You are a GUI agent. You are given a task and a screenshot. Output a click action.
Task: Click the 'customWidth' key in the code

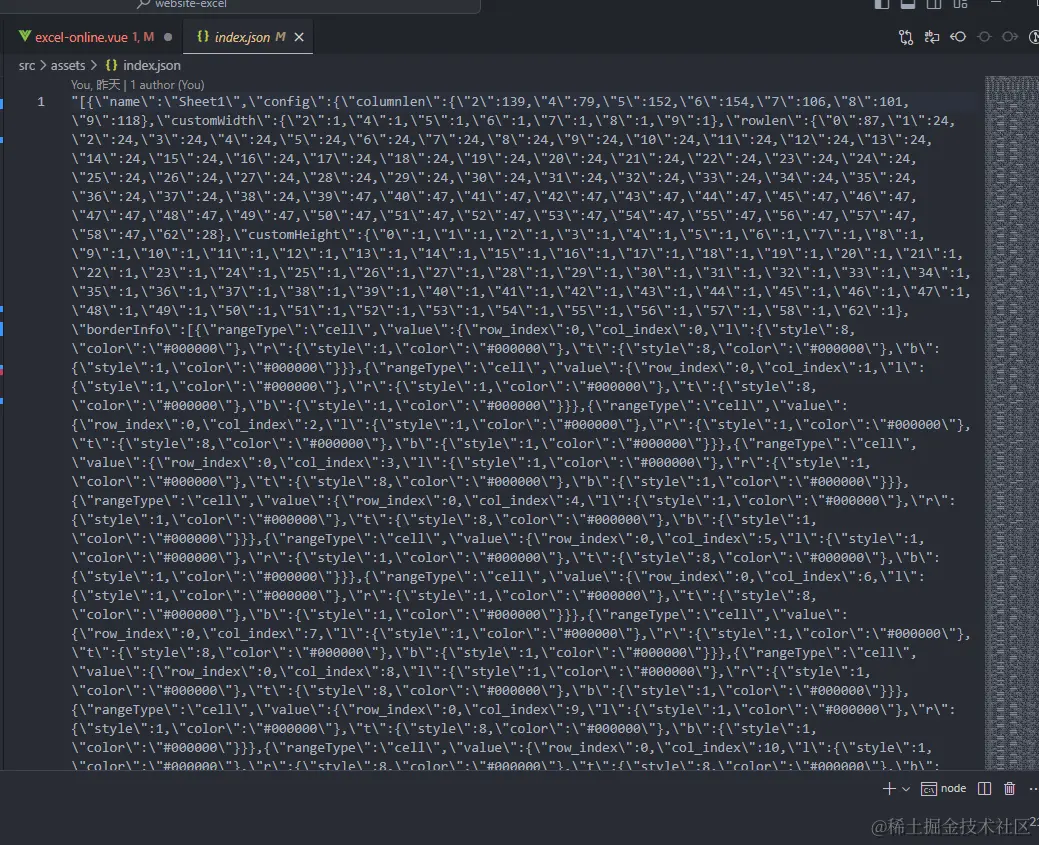tap(213, 121)
